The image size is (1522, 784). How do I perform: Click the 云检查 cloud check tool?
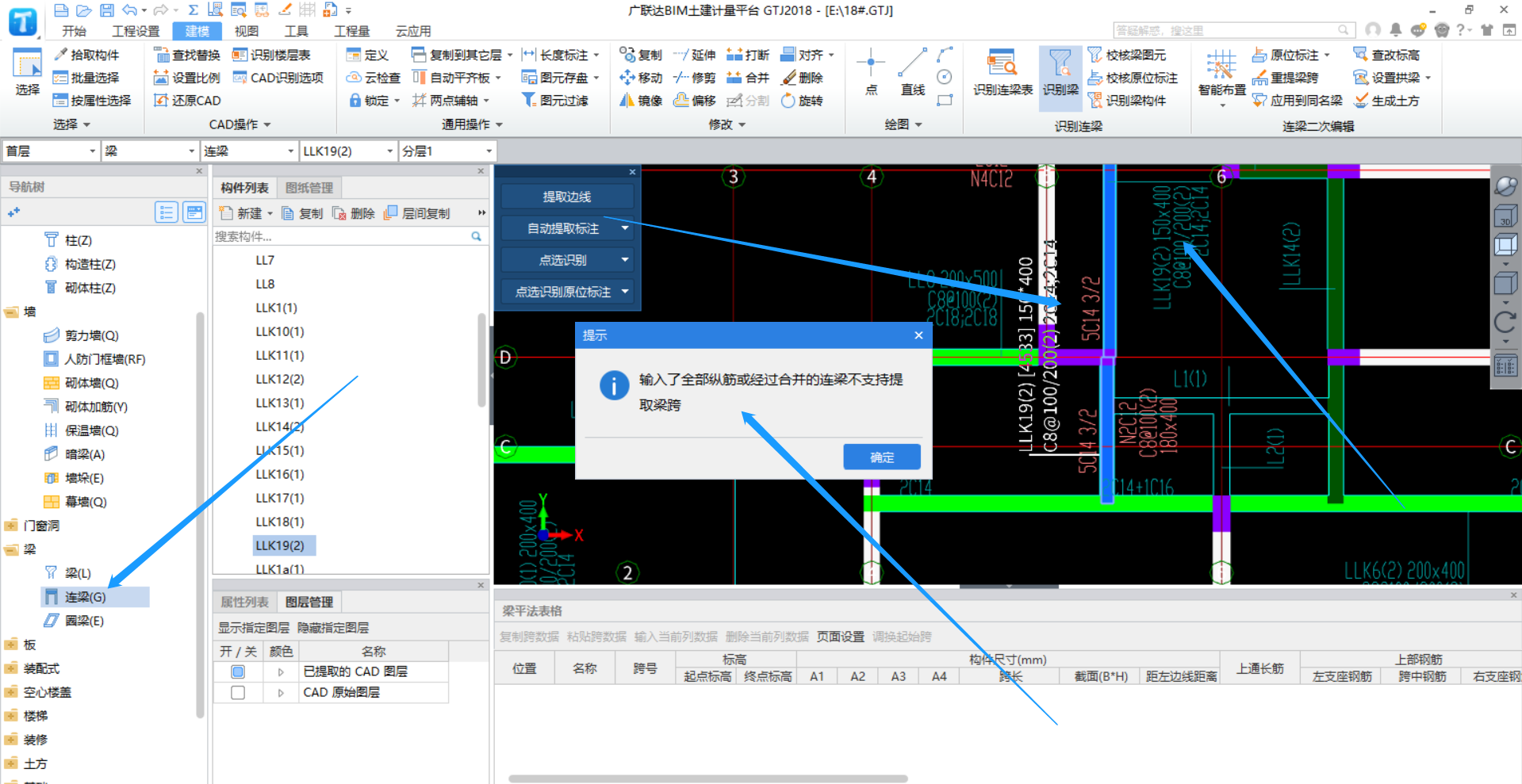374,78
